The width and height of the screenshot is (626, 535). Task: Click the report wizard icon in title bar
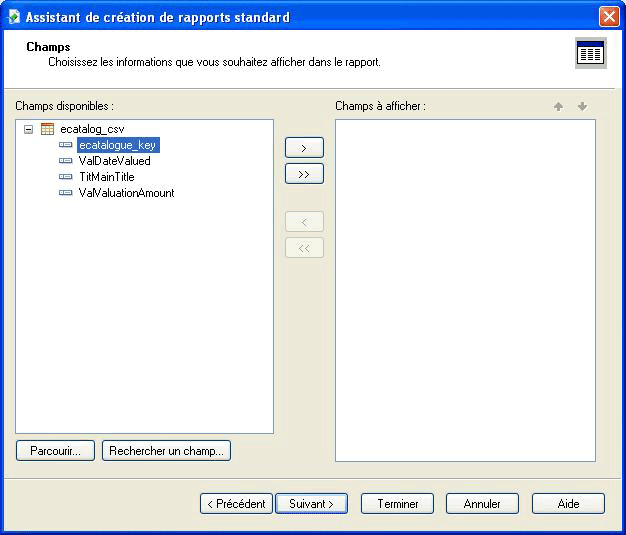[13, 17]
